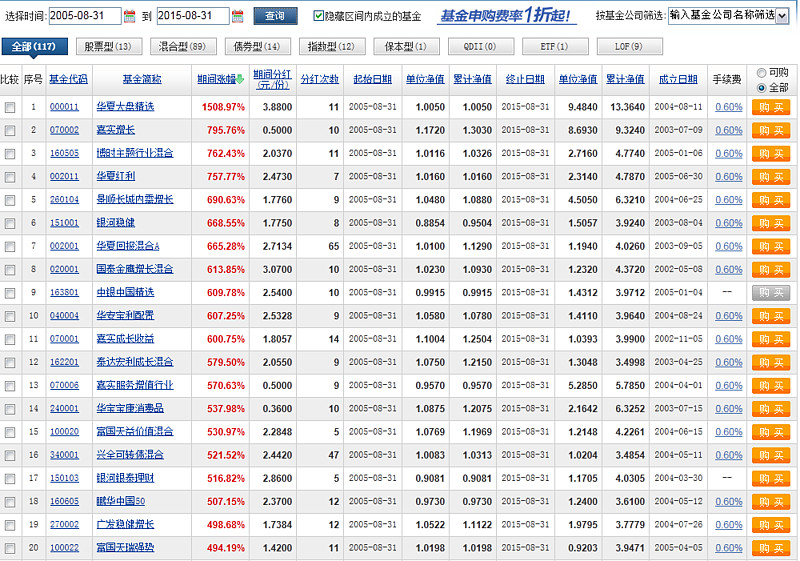Sort by 终止日期 column header
The width and height of the screenshot is (800, 561).
pos(525,79)
